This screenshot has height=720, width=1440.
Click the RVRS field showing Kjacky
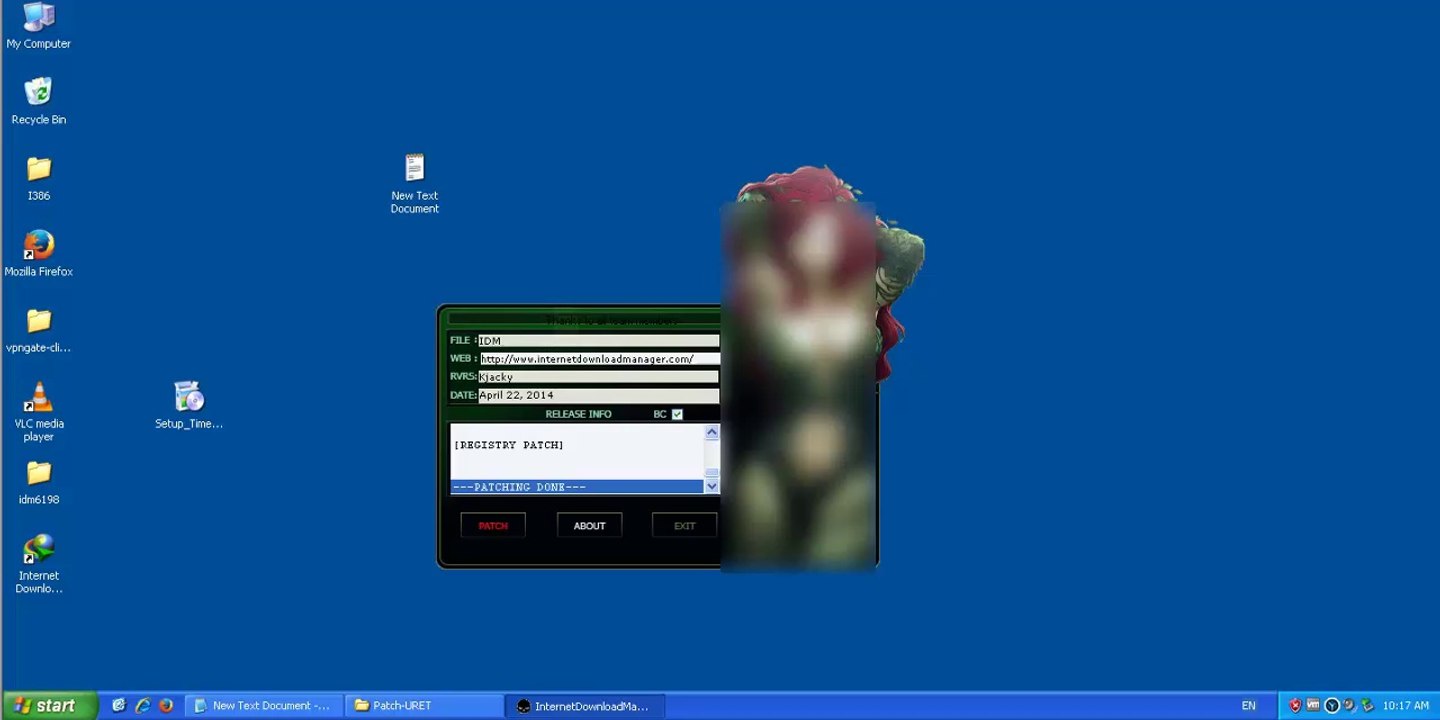point(599,377)
